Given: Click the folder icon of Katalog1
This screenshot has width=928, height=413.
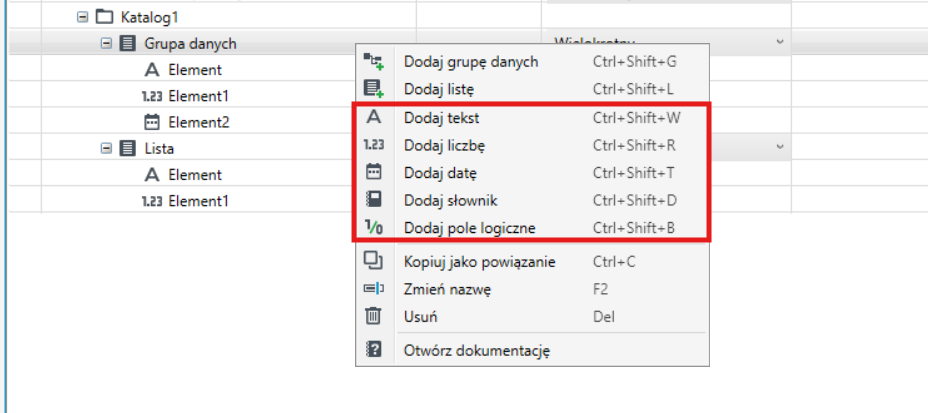Looking at the screenshot, I should click(x=104, y=17).
